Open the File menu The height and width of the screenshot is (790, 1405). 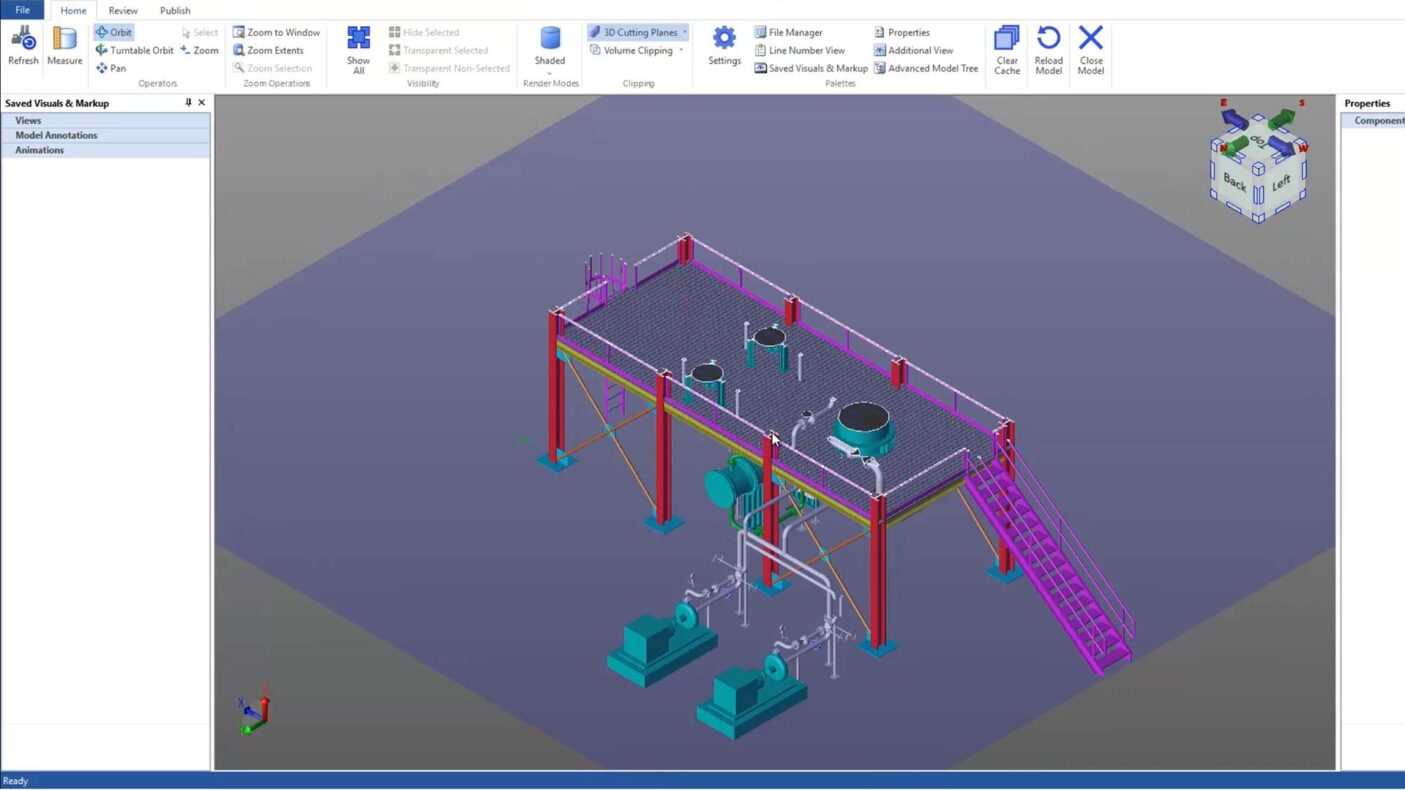[x=22, y=11]
